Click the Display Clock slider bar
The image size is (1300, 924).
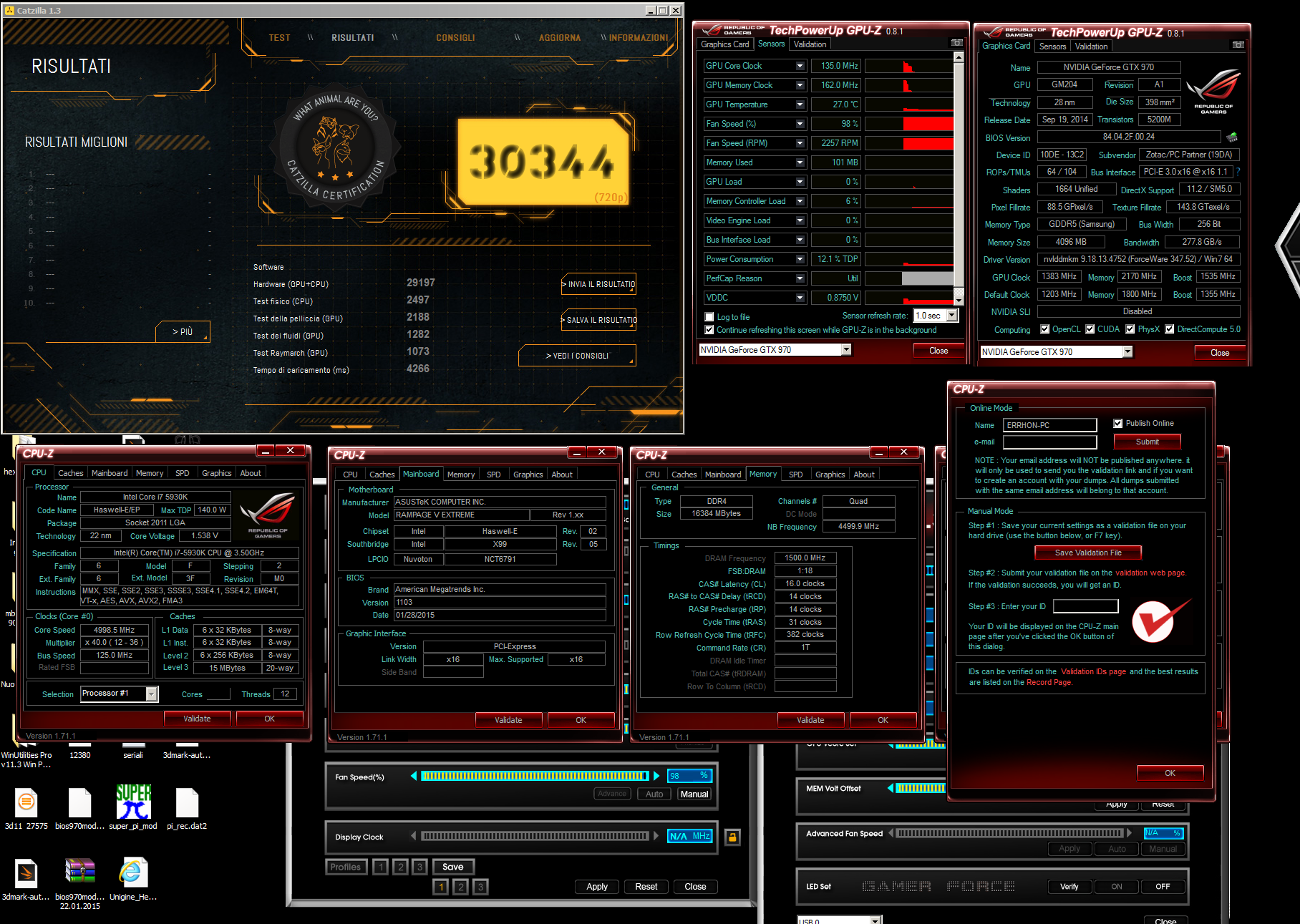(535, 835)
